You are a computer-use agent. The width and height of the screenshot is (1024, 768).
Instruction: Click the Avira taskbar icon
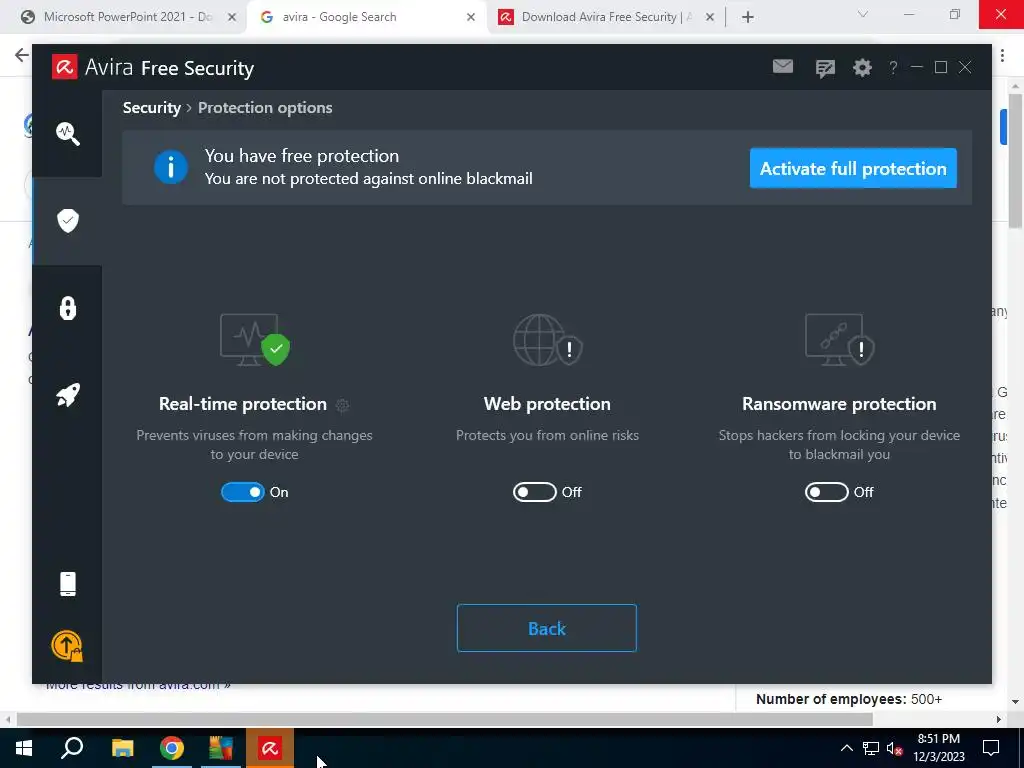pyautogui.click(x=270, y=748)
